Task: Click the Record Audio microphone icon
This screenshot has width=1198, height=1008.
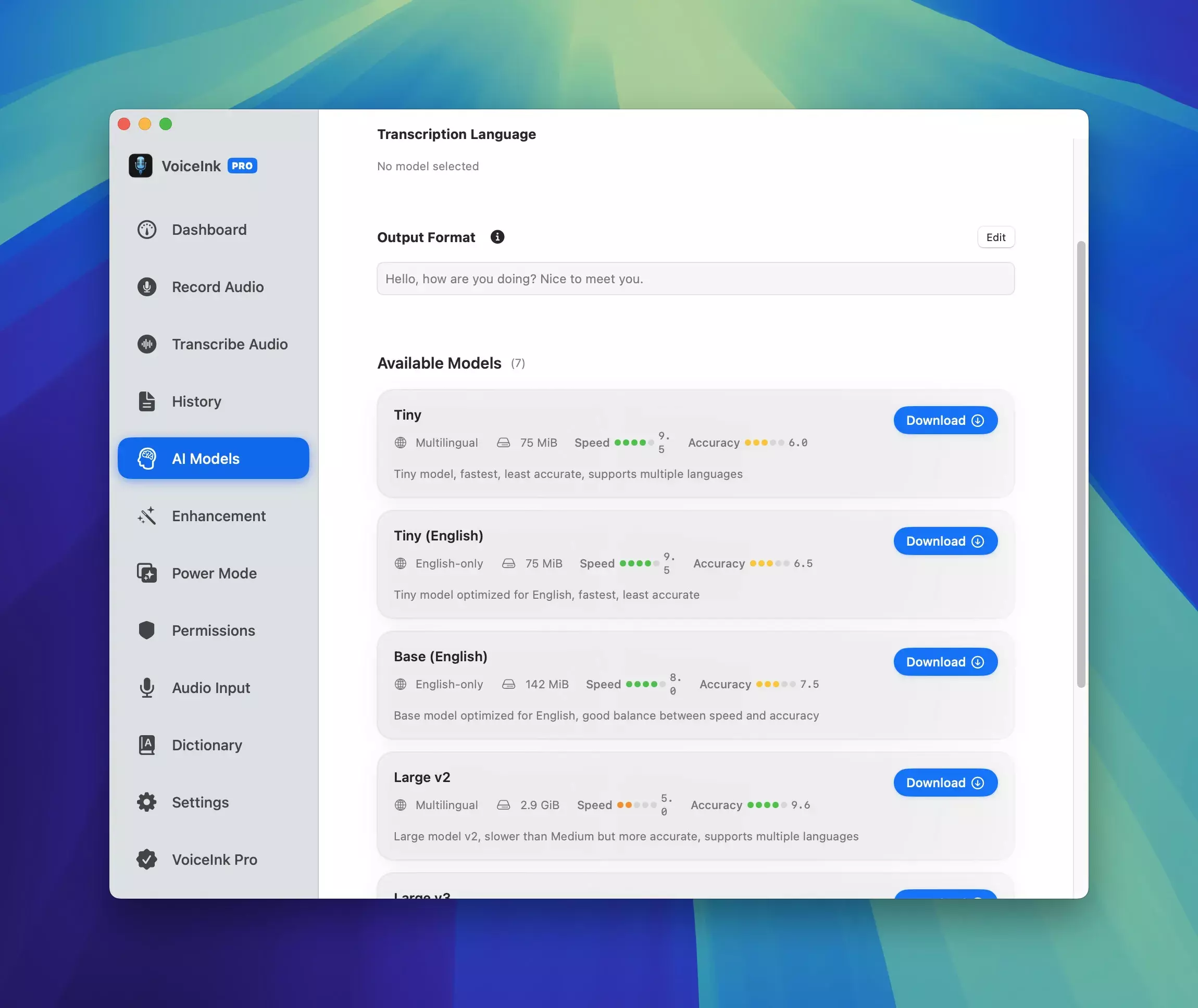Action: [x=147, y=287]
